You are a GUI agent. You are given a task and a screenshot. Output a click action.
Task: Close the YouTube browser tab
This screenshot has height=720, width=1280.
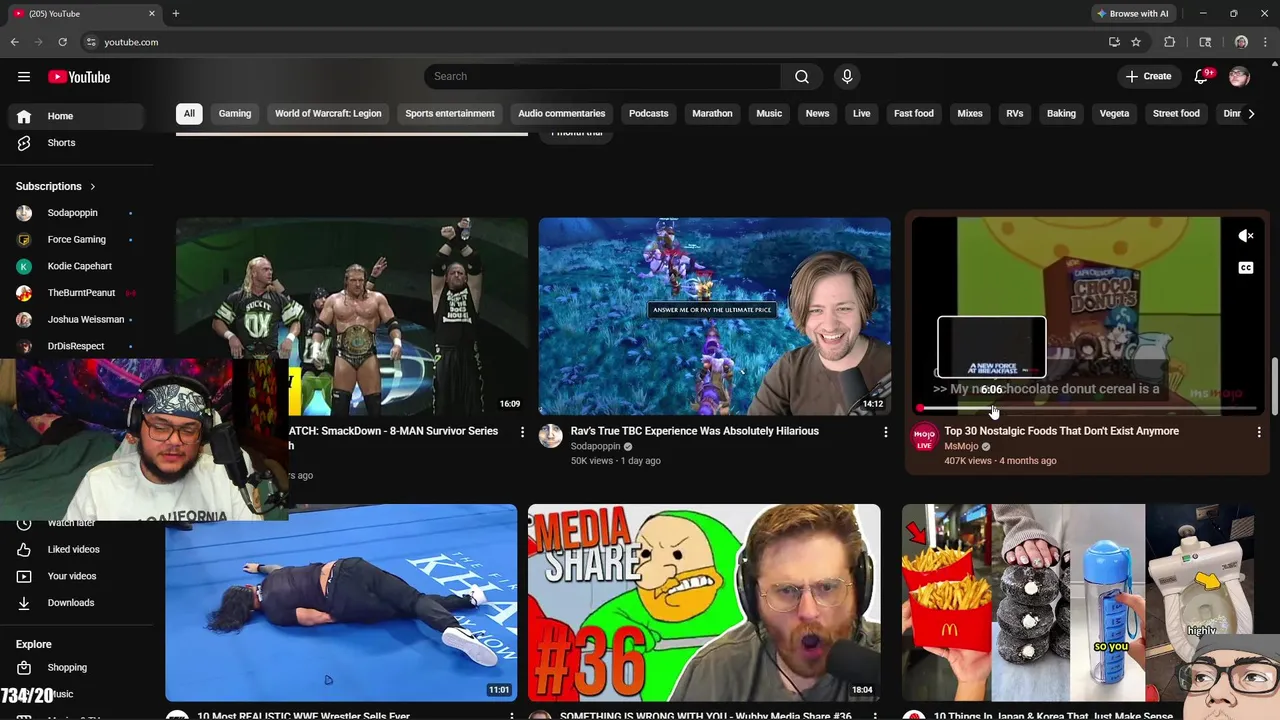(x=152, y=13)
